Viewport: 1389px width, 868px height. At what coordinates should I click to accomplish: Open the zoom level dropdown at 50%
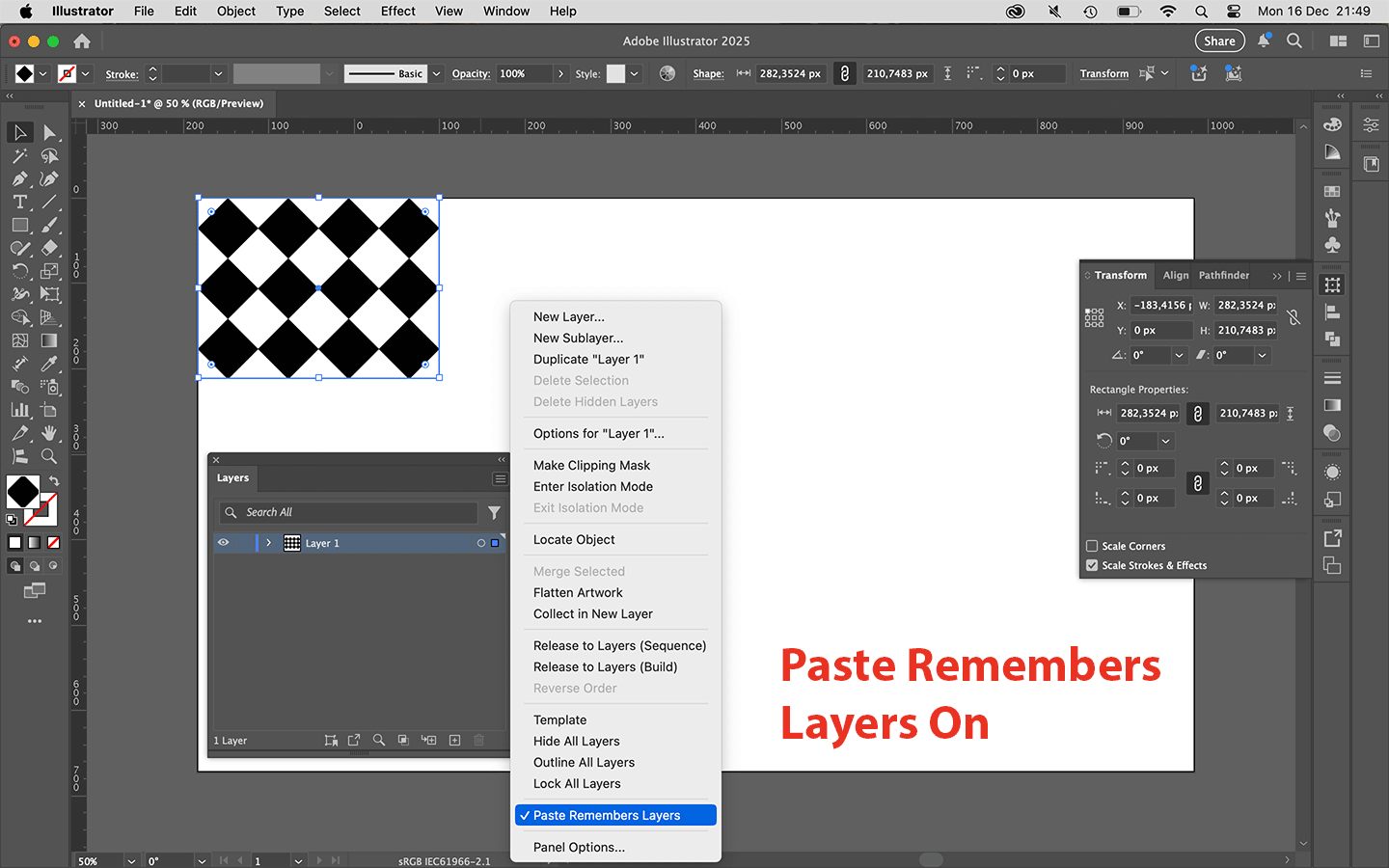pyautogui.click(x=131, y=861)
